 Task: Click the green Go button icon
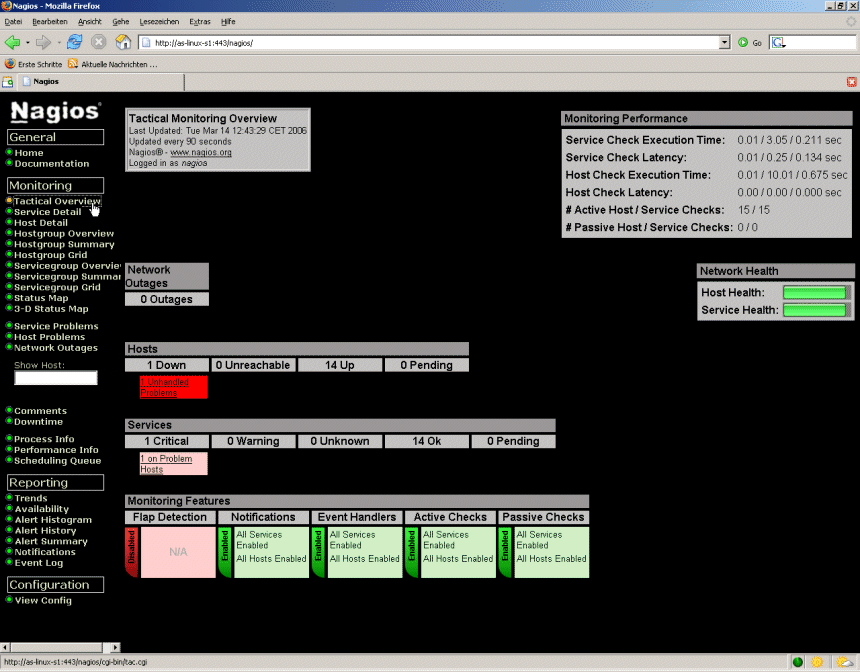pos(743,42)
